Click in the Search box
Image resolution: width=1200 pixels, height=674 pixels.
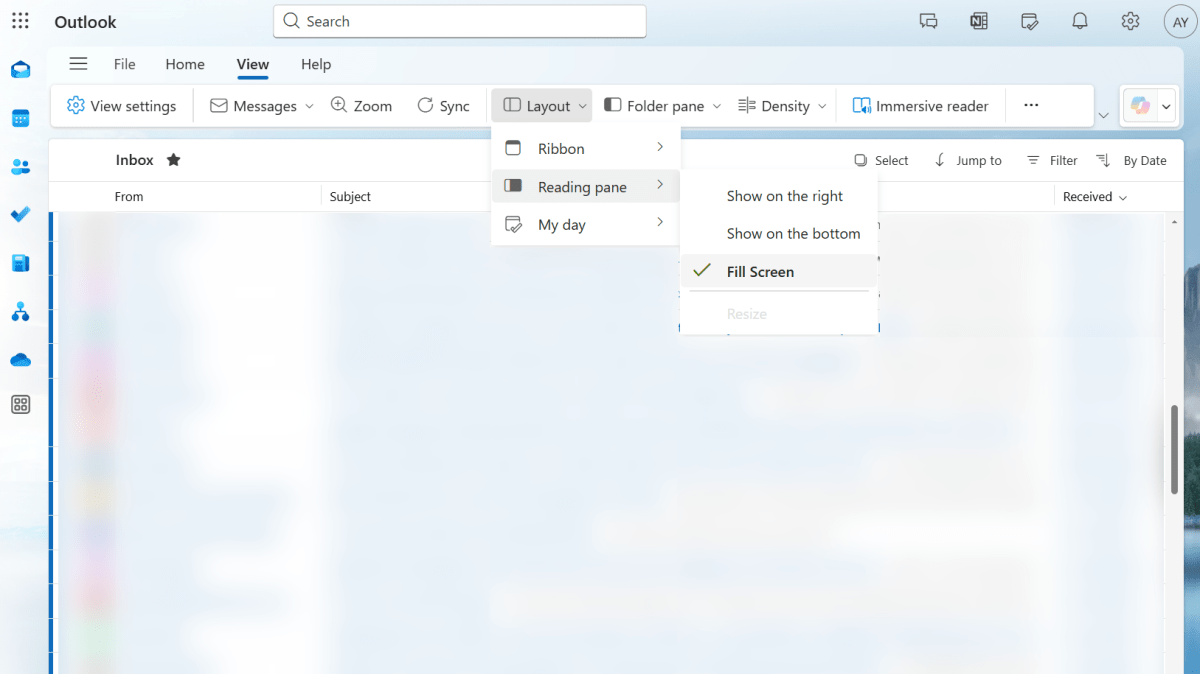(x=460, y=21)
